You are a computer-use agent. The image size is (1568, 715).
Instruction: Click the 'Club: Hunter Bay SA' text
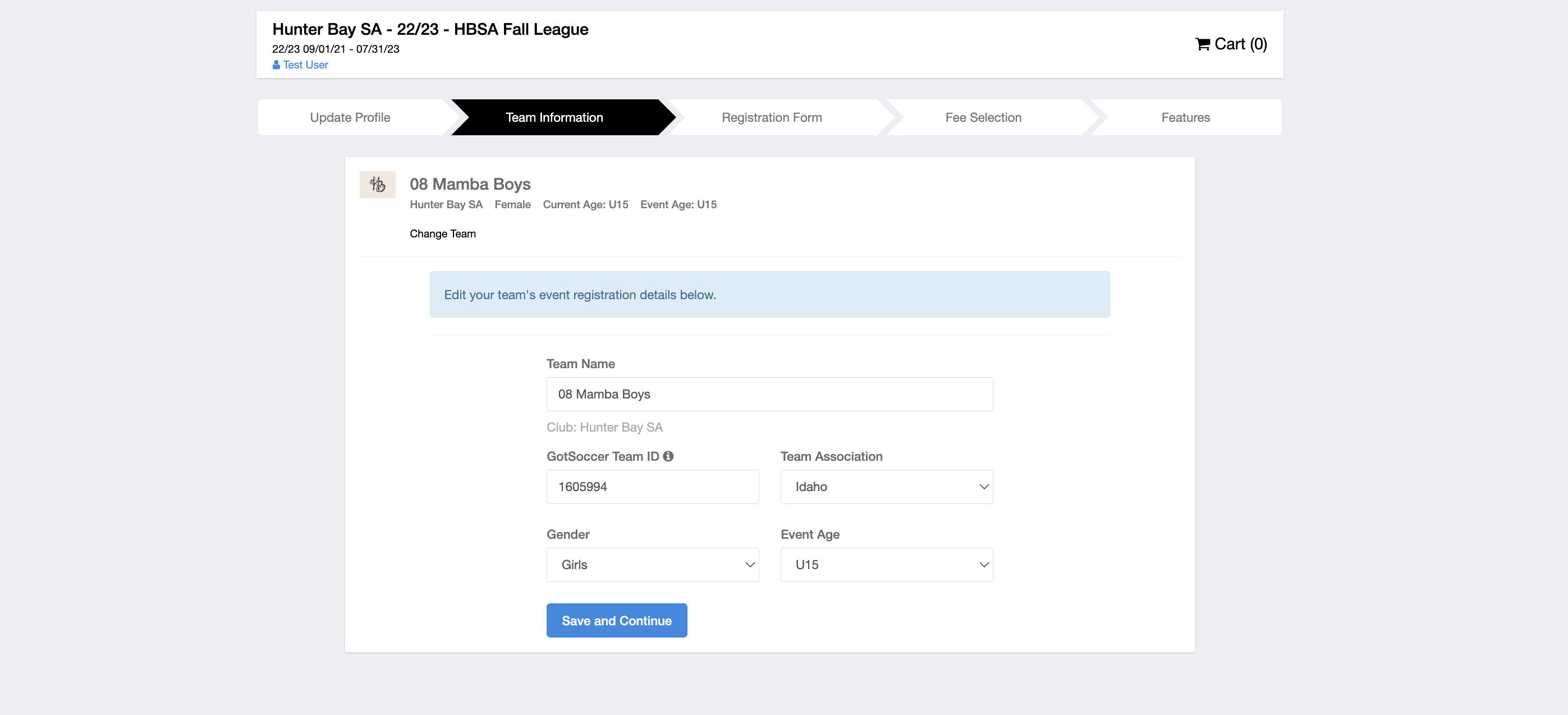point(604,427)
